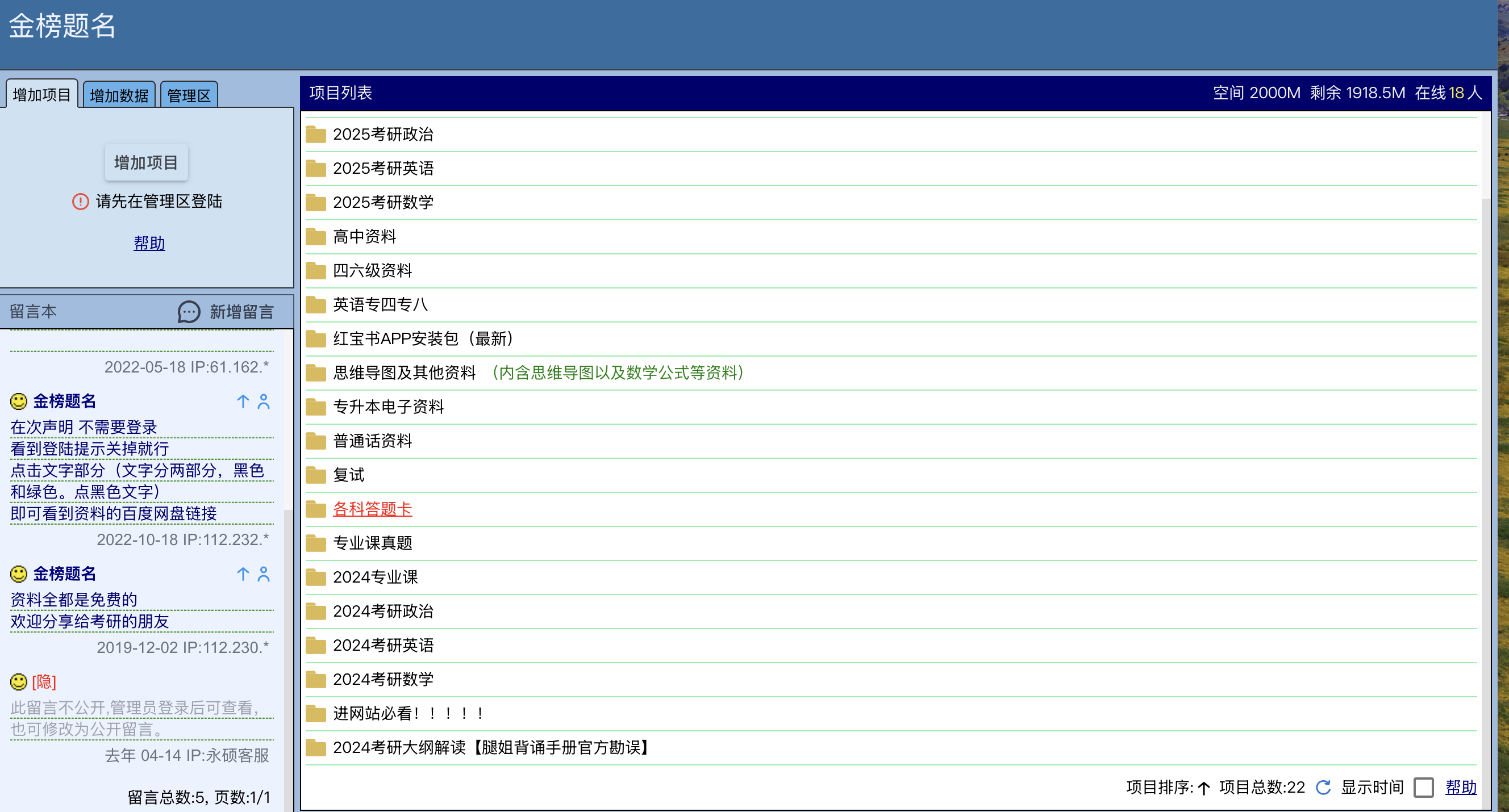Click smiley face beside the hidden message

click(19, 681)
